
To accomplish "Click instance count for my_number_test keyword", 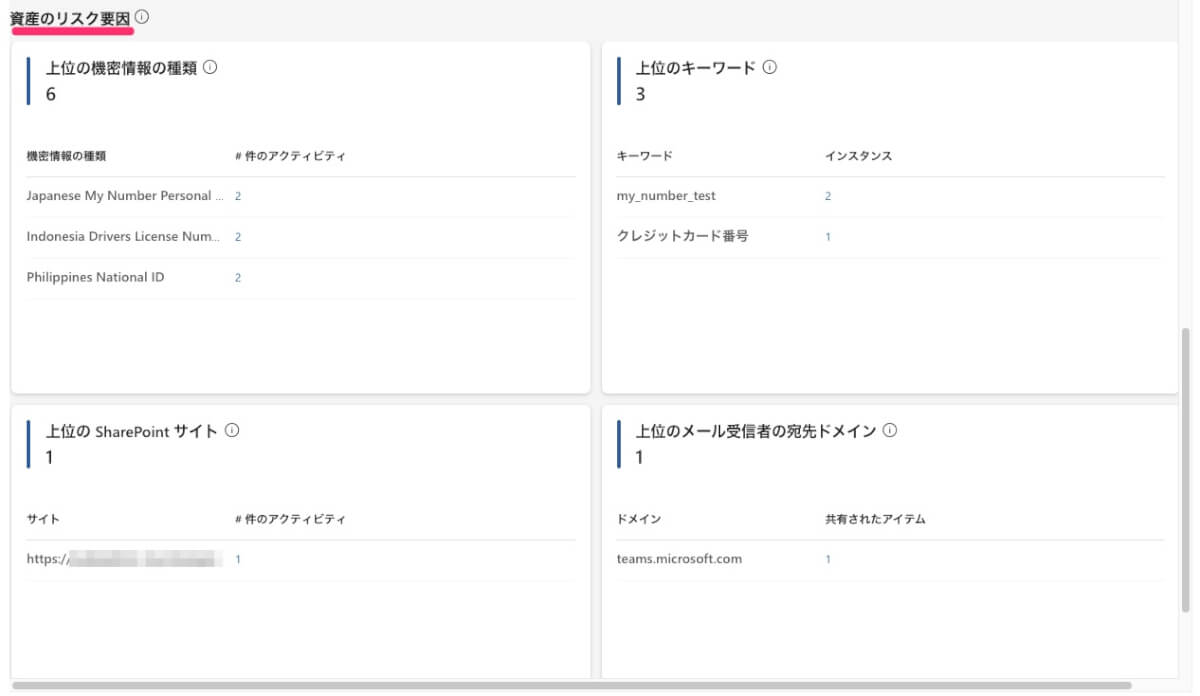I will (828, 196).
